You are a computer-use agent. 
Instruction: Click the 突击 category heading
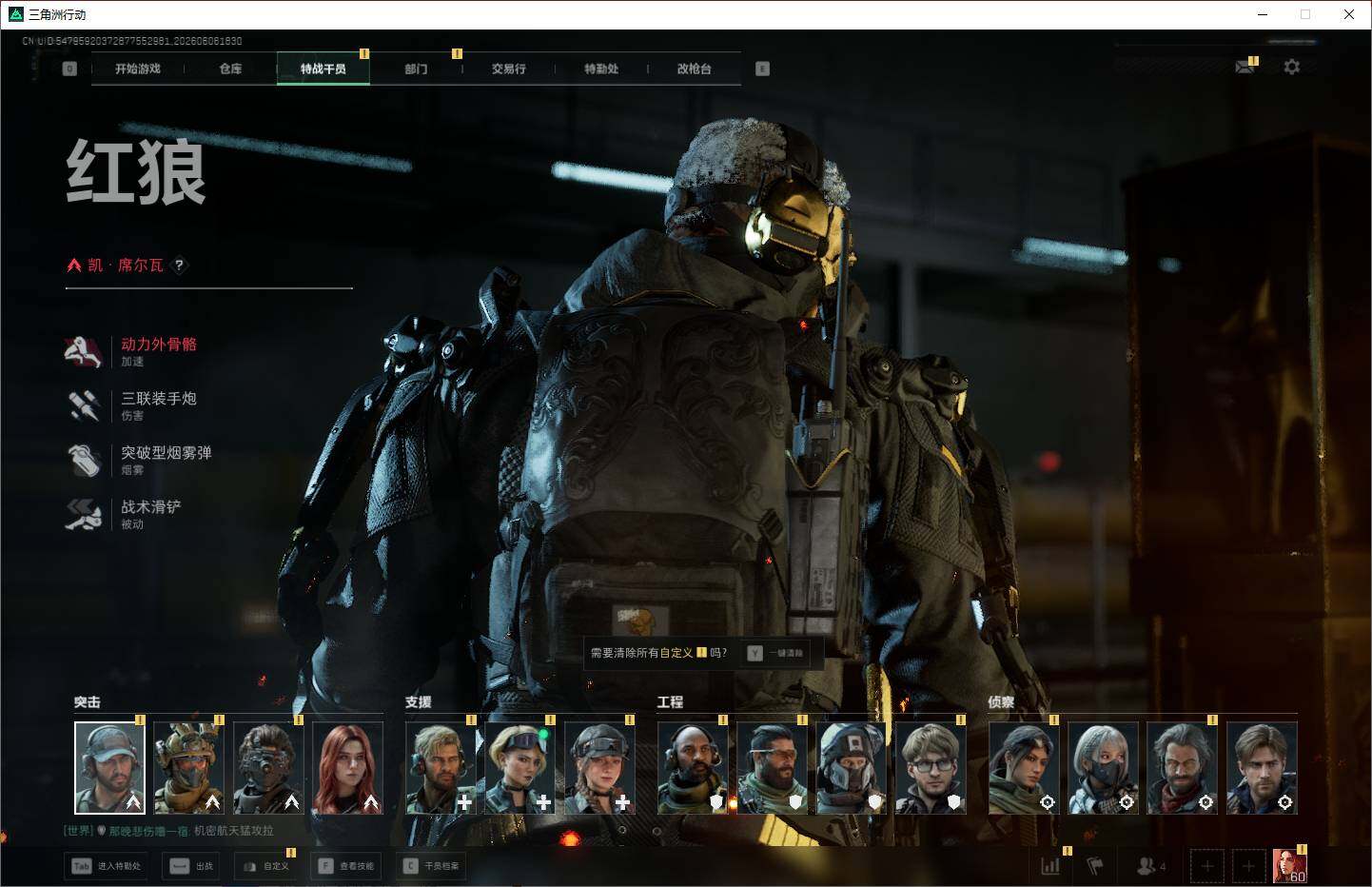(88, 702)
